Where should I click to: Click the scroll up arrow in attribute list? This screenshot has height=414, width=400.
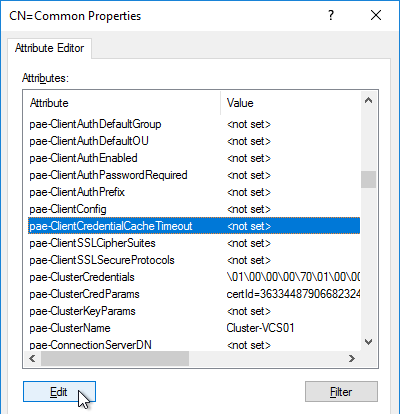point(368,100)
